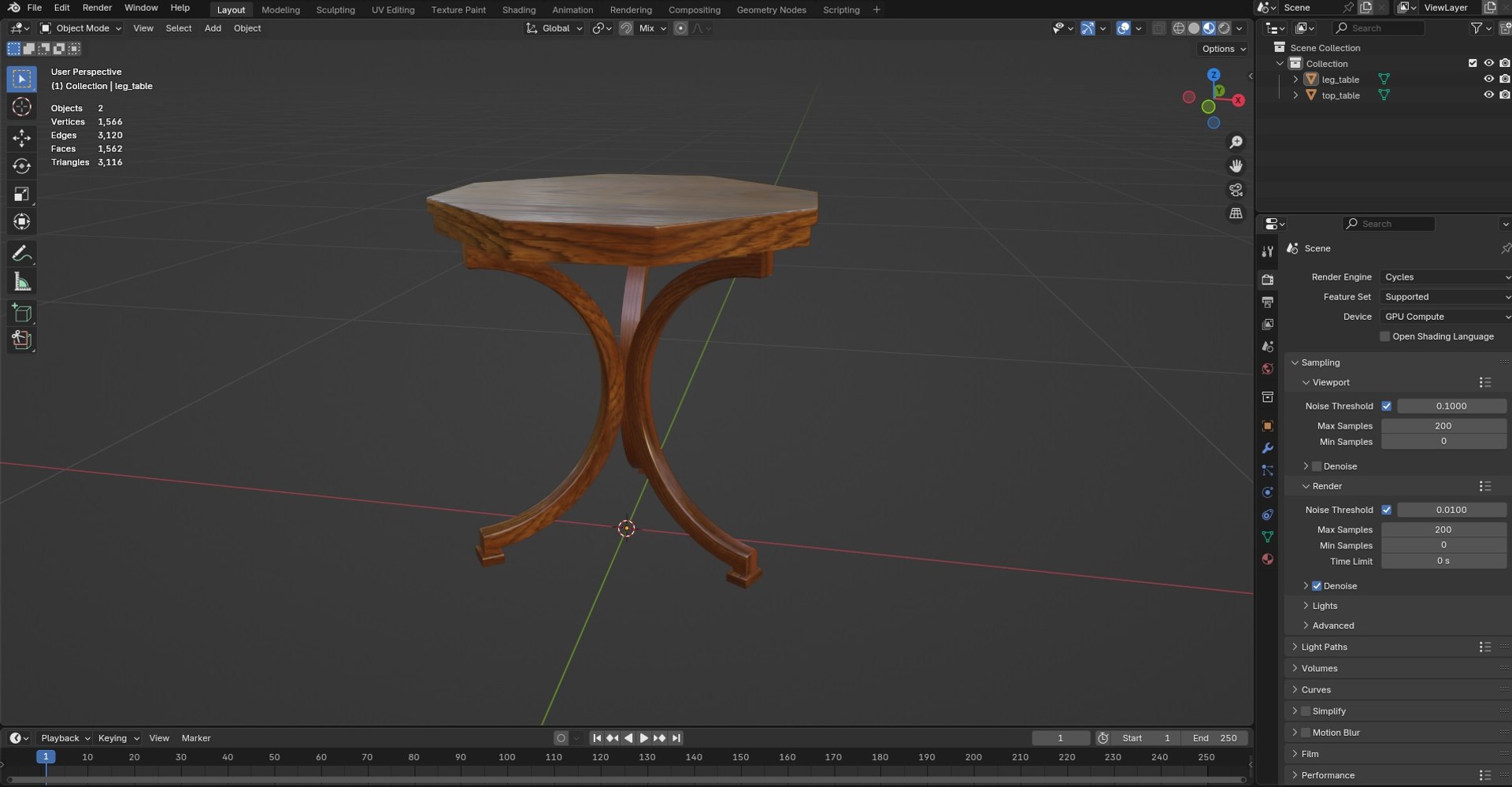Screen dimensions: 1512x787
Task: Click Render Max Samples field
Action: click(1443, 529)
